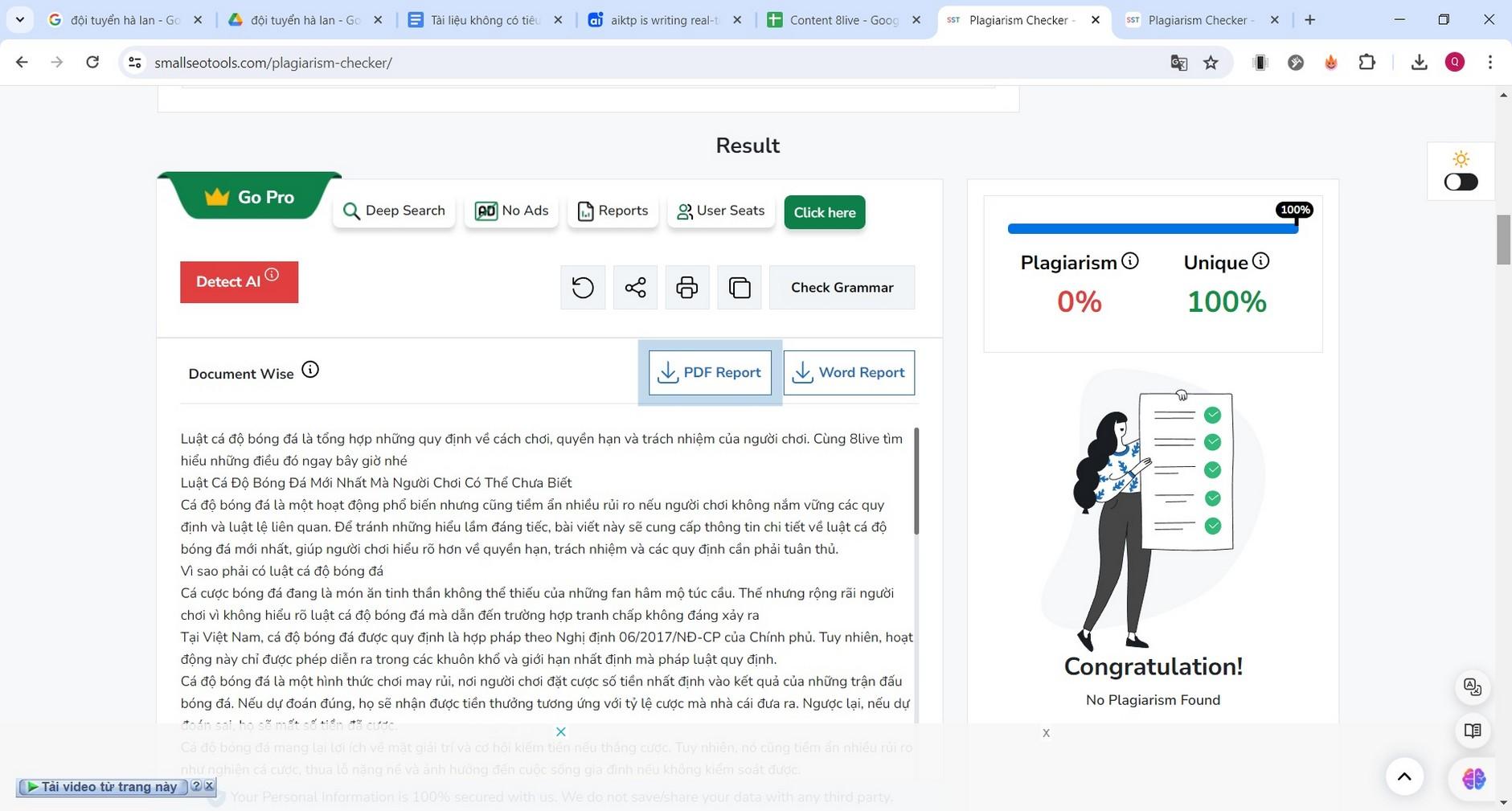Close the video download bar
1512x811 pixels.
tap(209, 786)
